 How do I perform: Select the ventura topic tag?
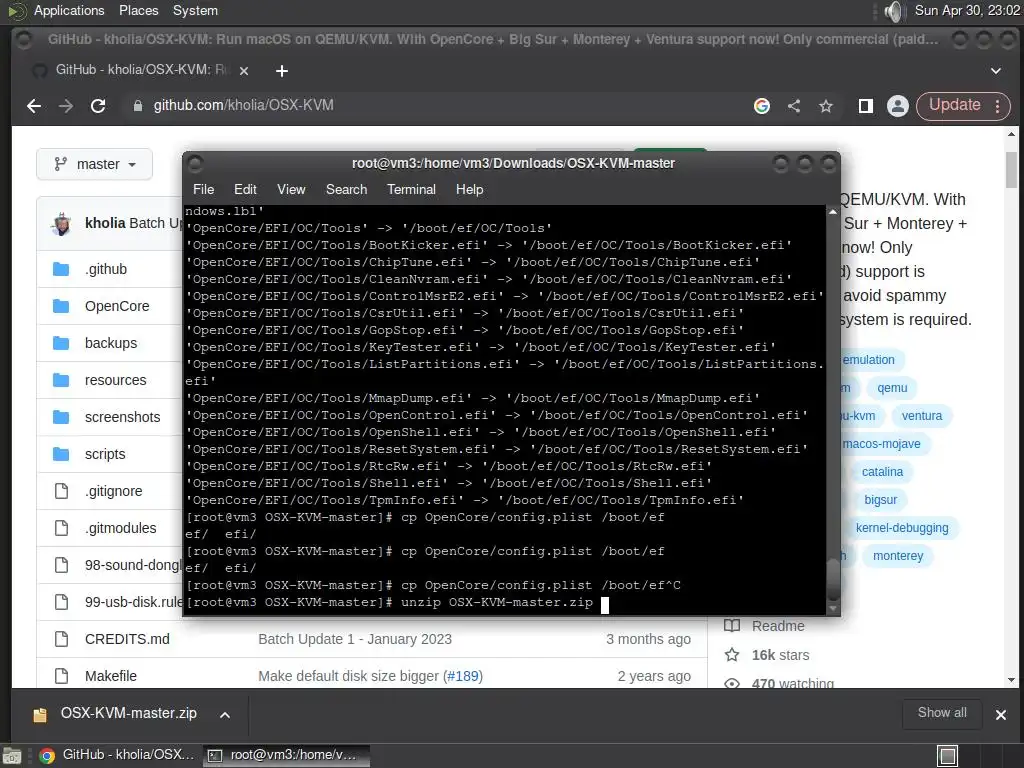point(921,416)
